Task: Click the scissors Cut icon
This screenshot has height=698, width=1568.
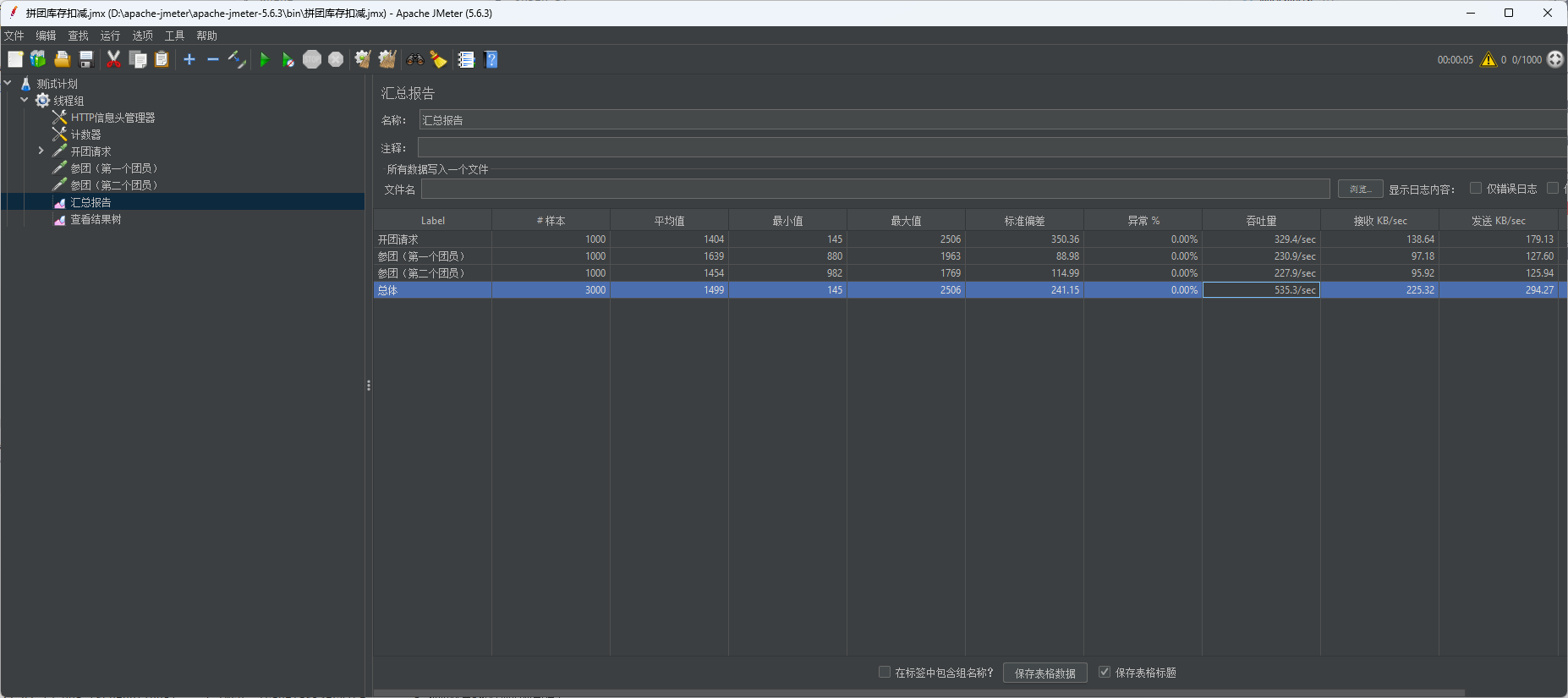Action: coord(113,59)
